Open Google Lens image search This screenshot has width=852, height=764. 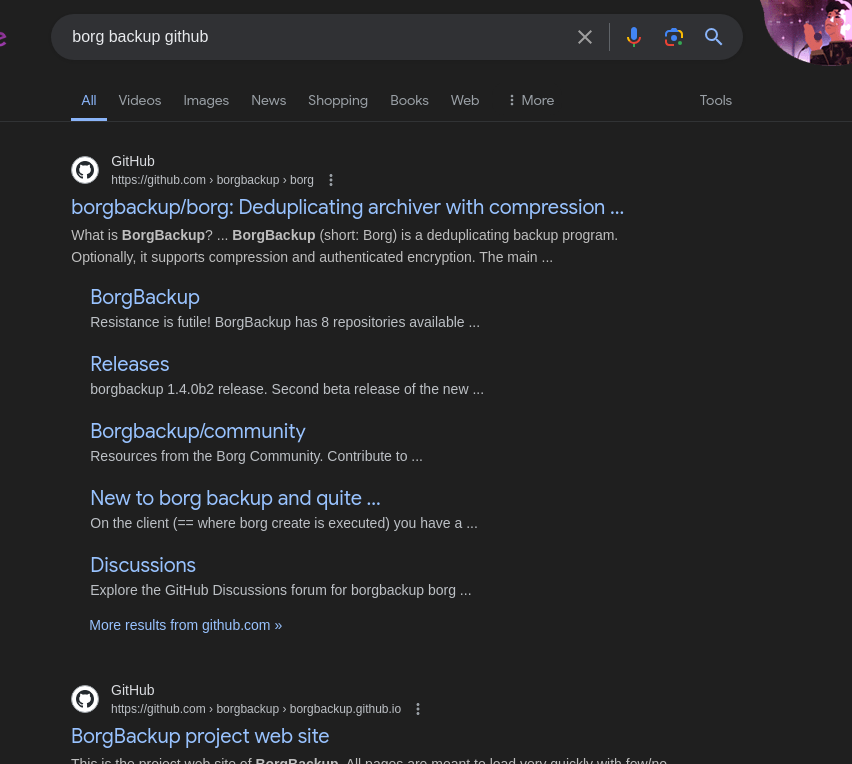click(x=674, y=37)
